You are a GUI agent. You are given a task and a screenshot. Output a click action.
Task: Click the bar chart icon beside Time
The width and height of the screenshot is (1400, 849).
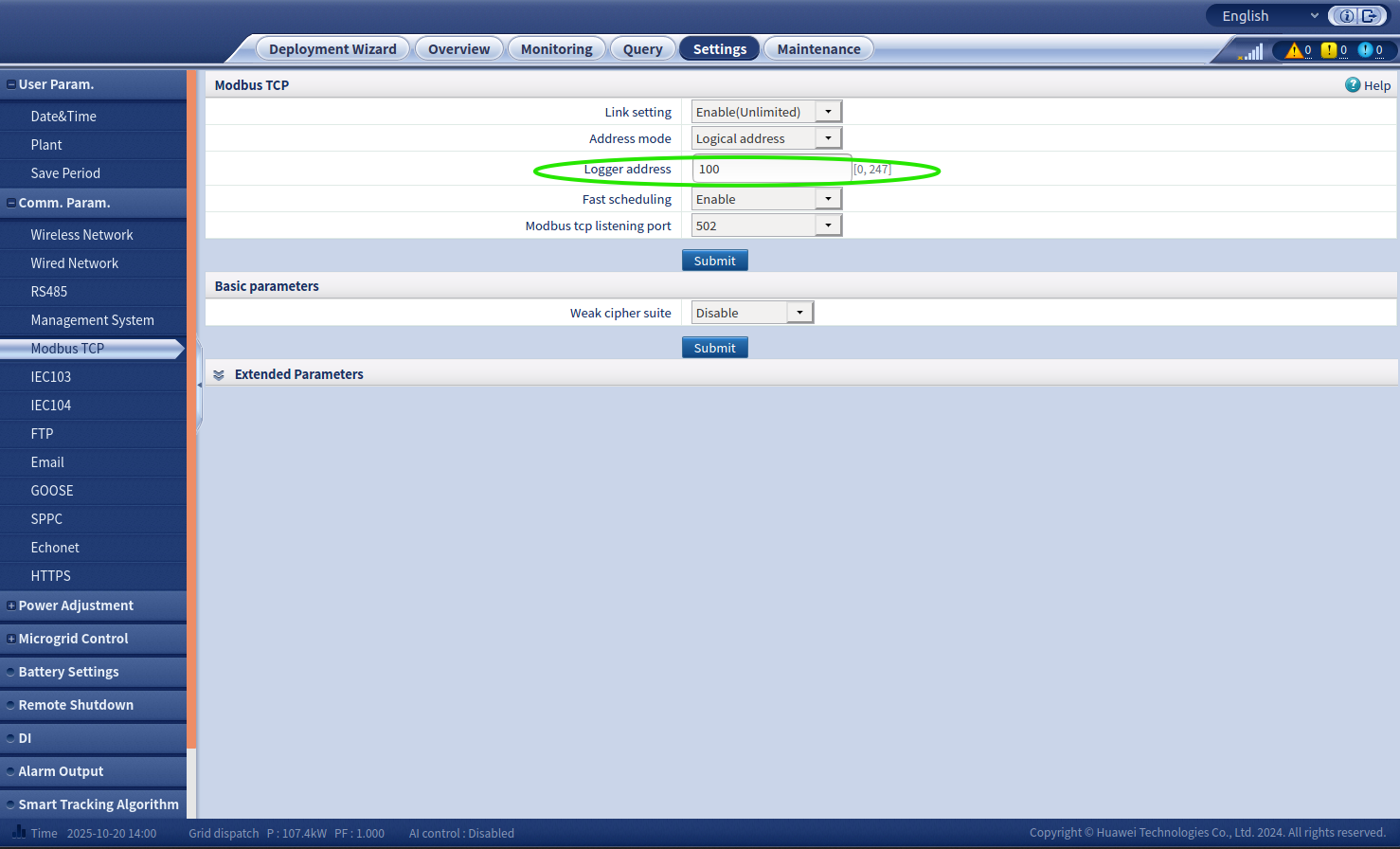click(x=18, y=832)
